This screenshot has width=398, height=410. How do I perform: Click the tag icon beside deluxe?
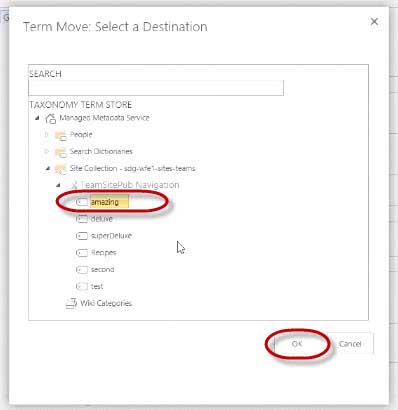[x=82, y=219]
